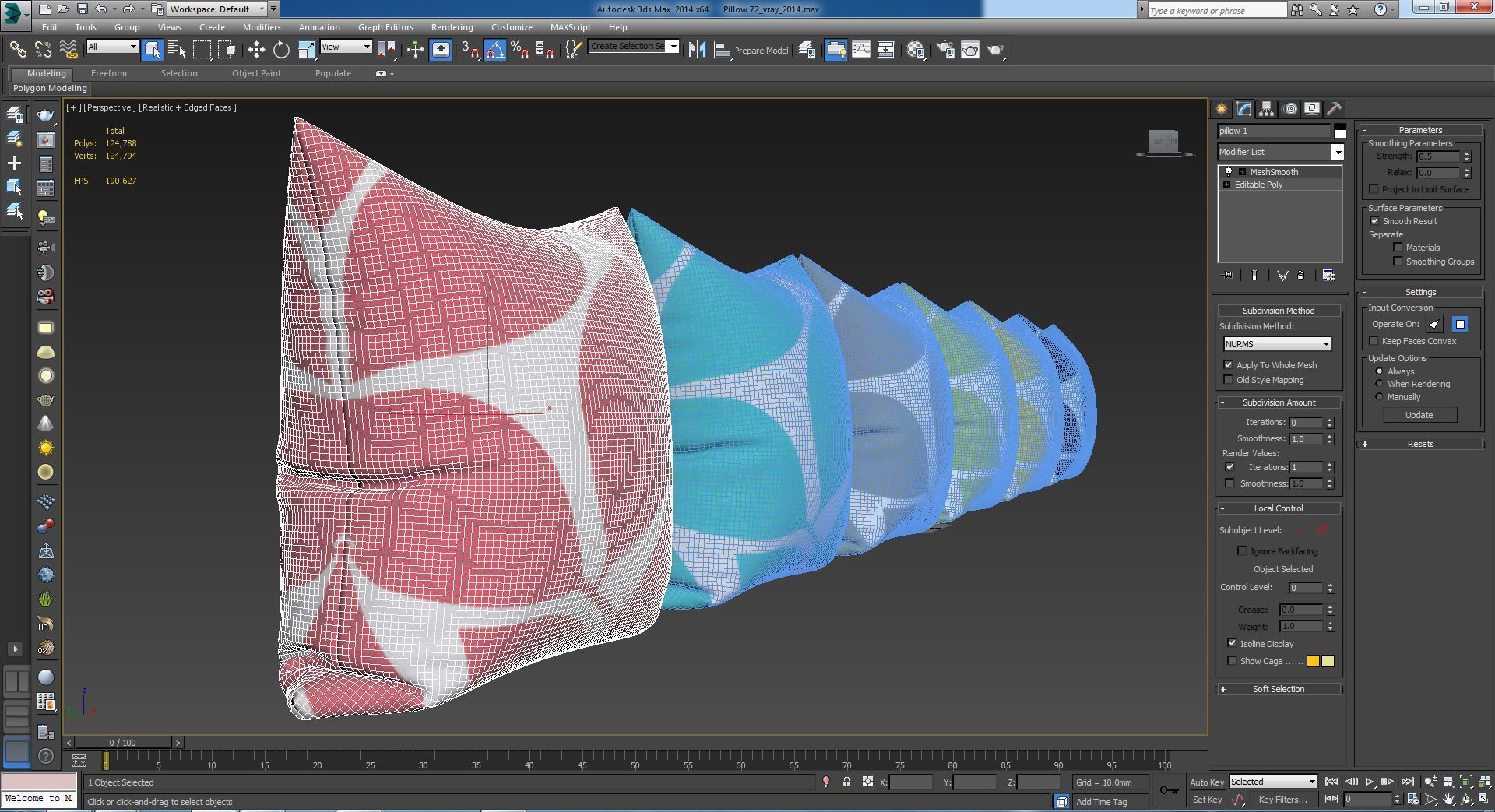Viewport: 1495px width, 812px height.
Task: Toggle Apply To Whole Mesh checkbox
Action: (x=1229, y=365)
